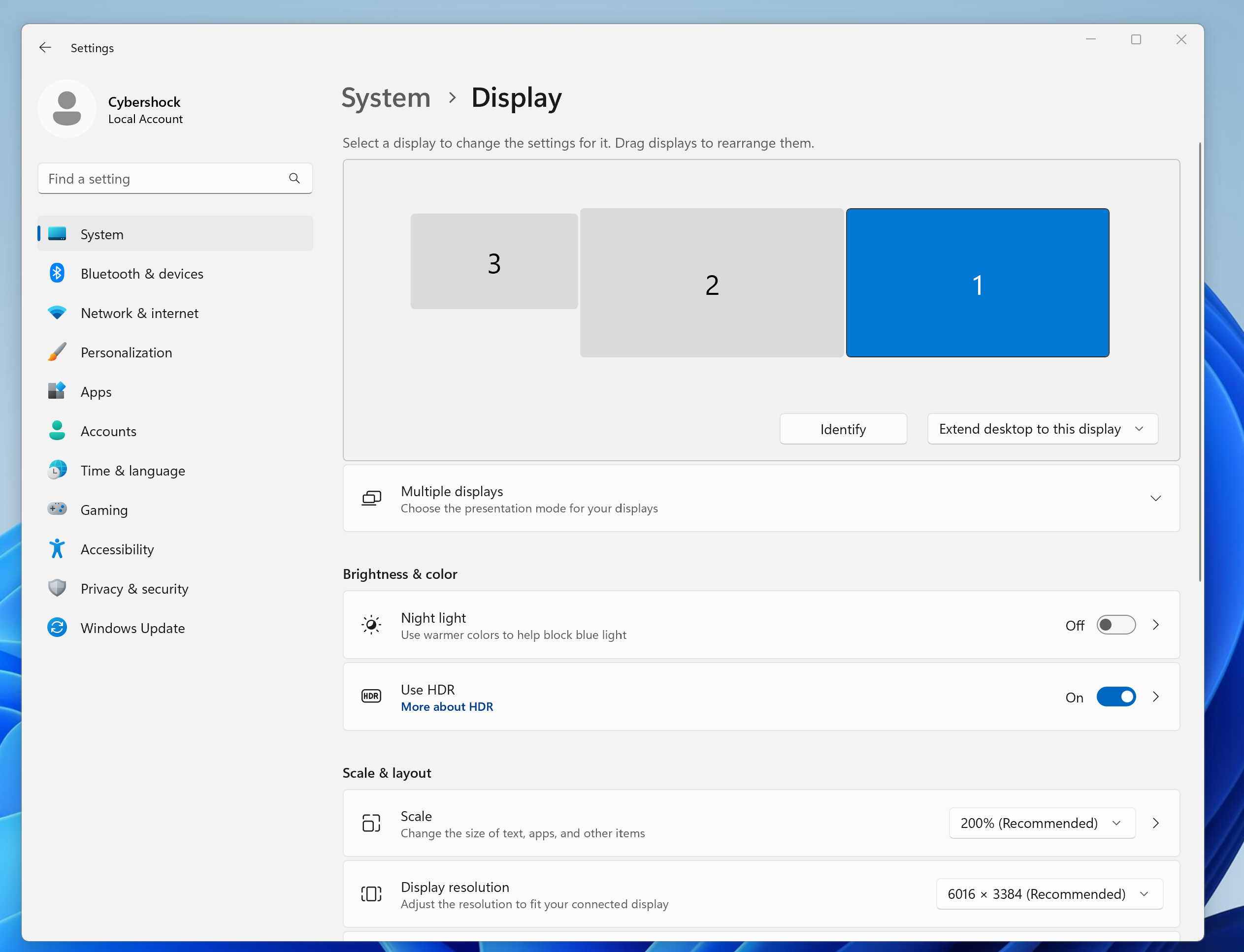Open Extend desktop to this display dropdown

pos(1042,429)
